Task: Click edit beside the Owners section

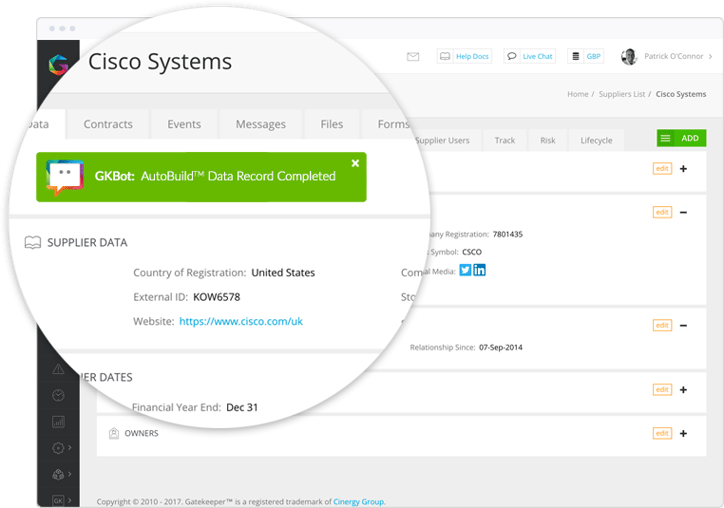Action: pos(661,433)
